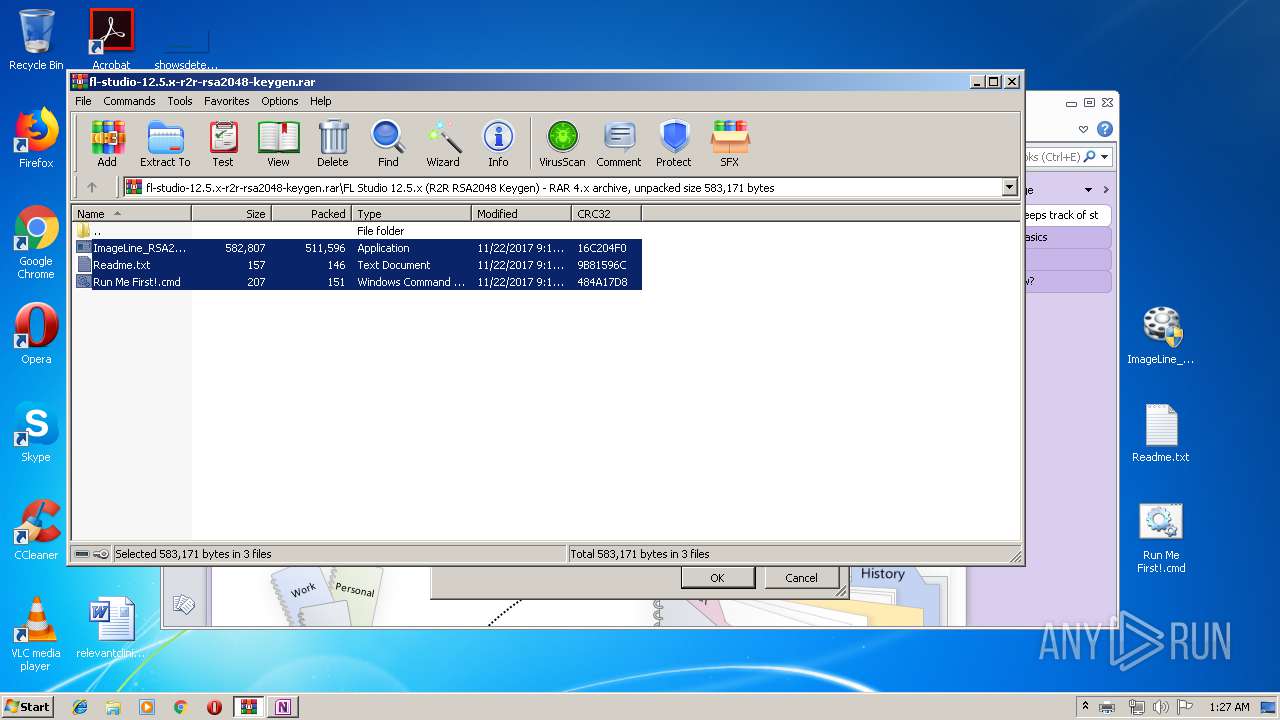The width and height of the screenshot is (1280, 720).
Task: Open the Wizard tool
Action: (443, 143)
